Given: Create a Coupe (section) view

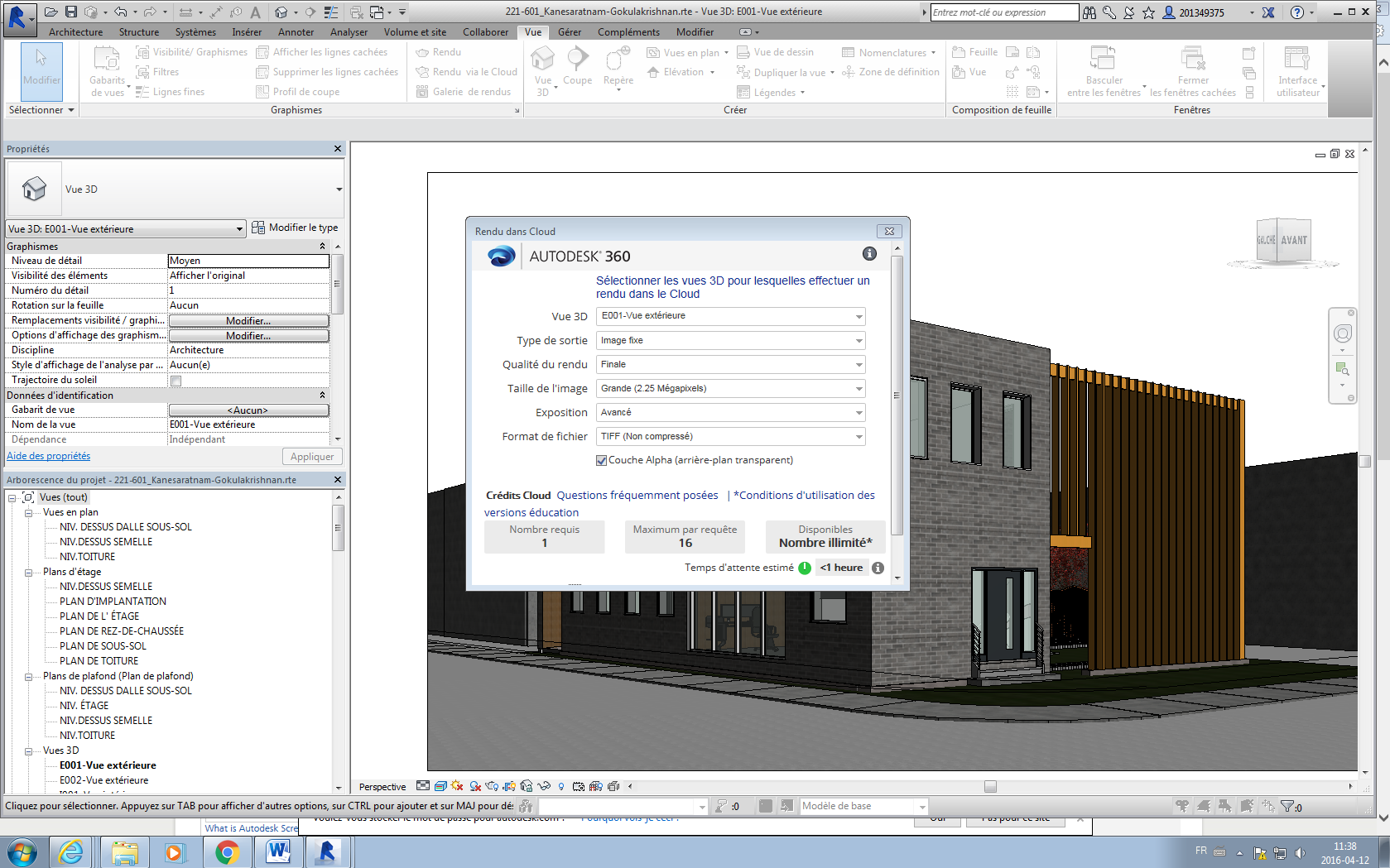Looking at the screenshot, I should [x=577, y=66].
